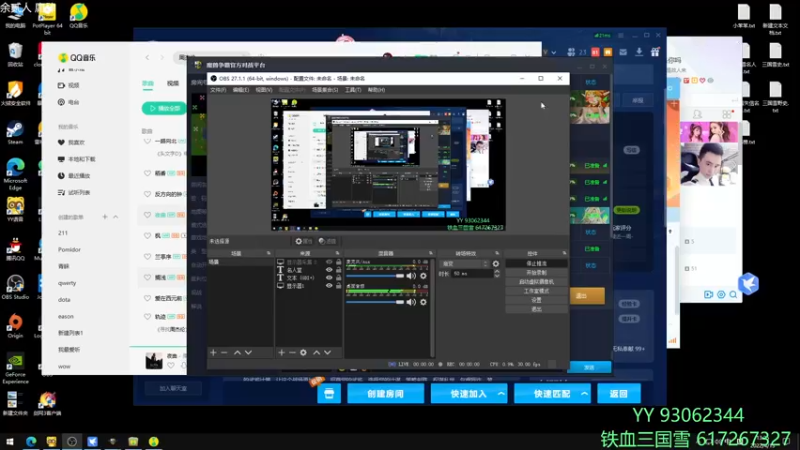Click contacts icon tab in QQ window
800x450 pixels.
coord(697,114)
